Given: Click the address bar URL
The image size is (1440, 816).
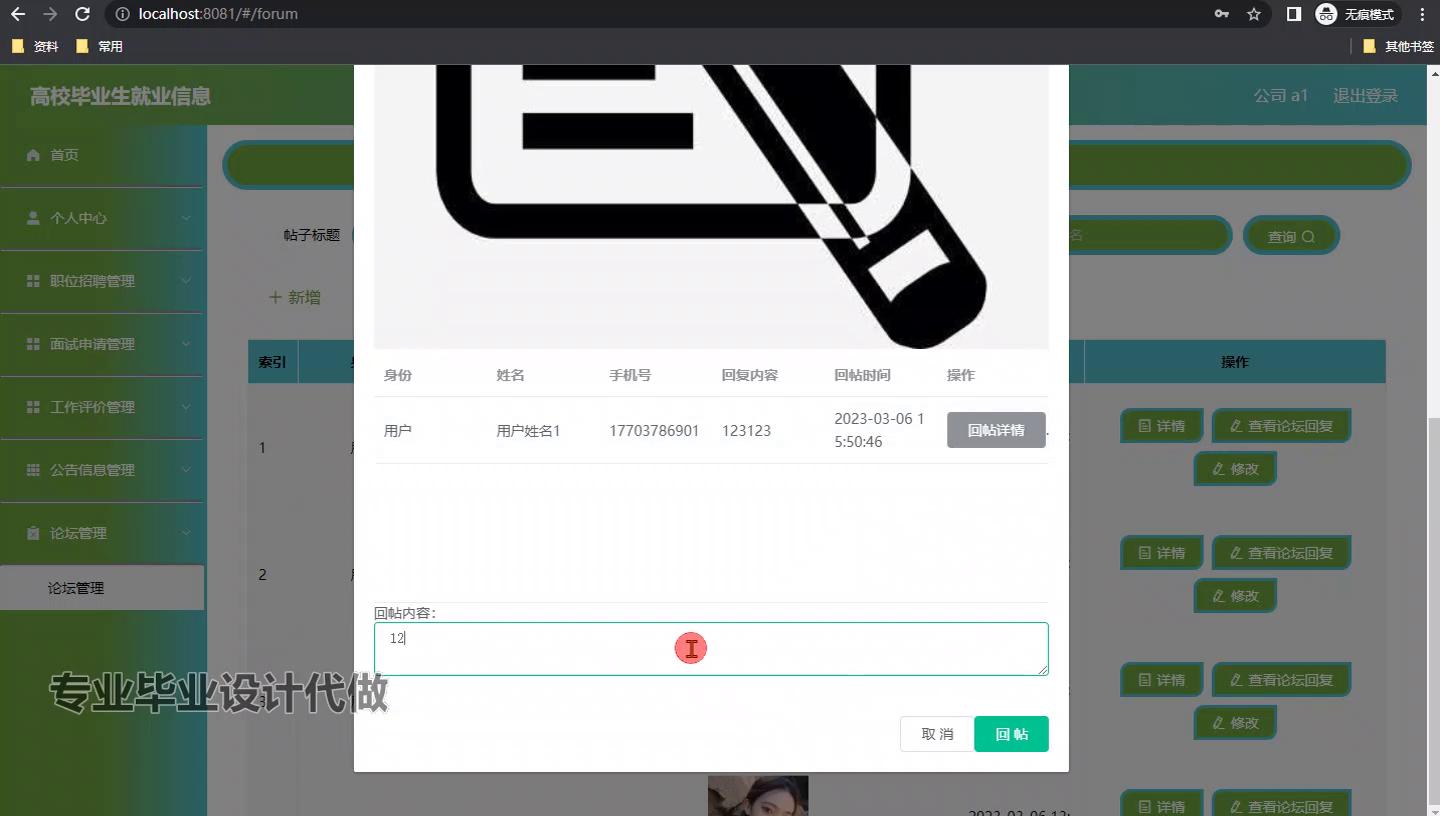Looking at the screenshot, I should pos(218,14).
